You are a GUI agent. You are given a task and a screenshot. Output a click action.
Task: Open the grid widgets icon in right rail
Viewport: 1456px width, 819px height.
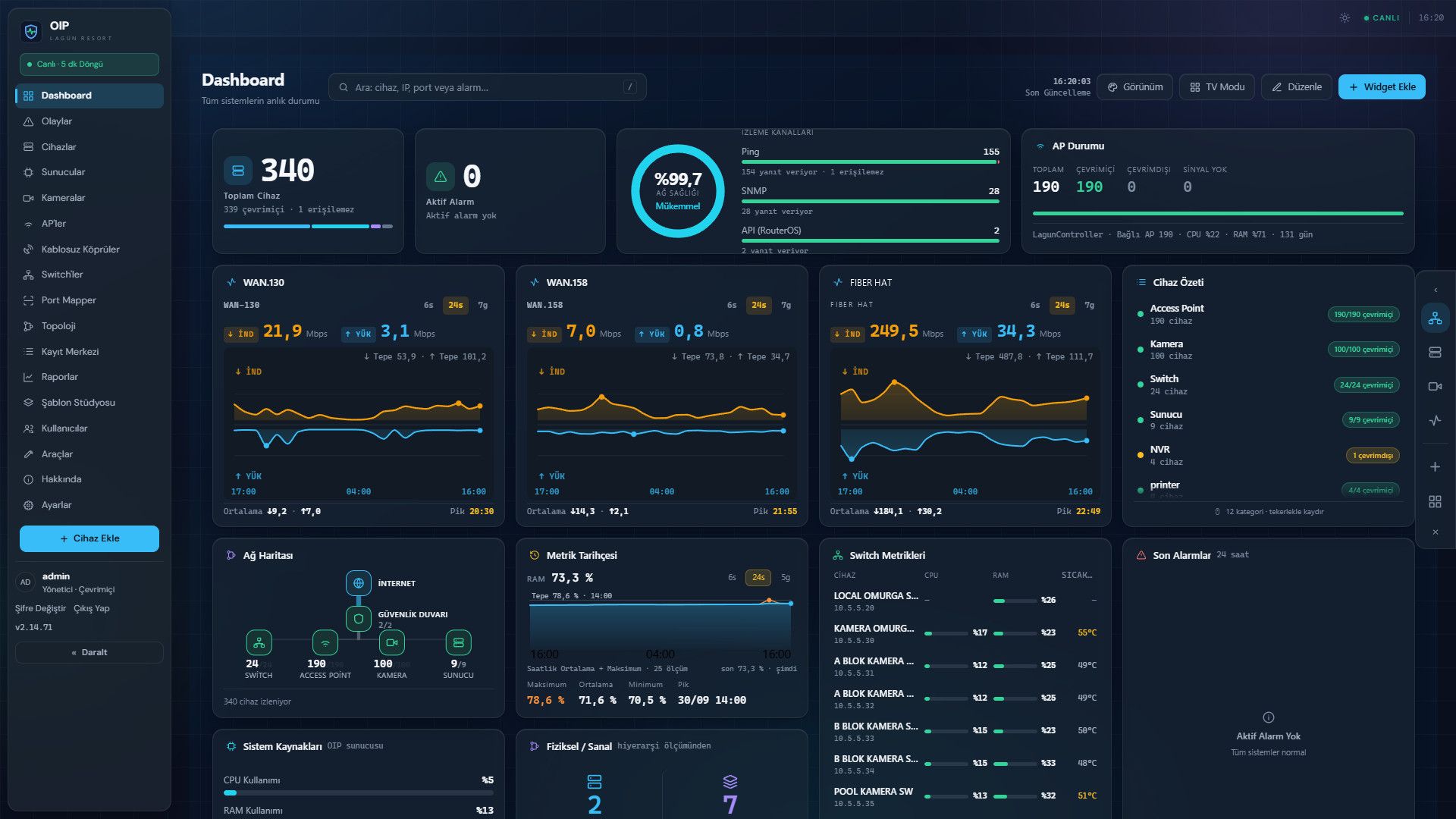[1435, 501]
